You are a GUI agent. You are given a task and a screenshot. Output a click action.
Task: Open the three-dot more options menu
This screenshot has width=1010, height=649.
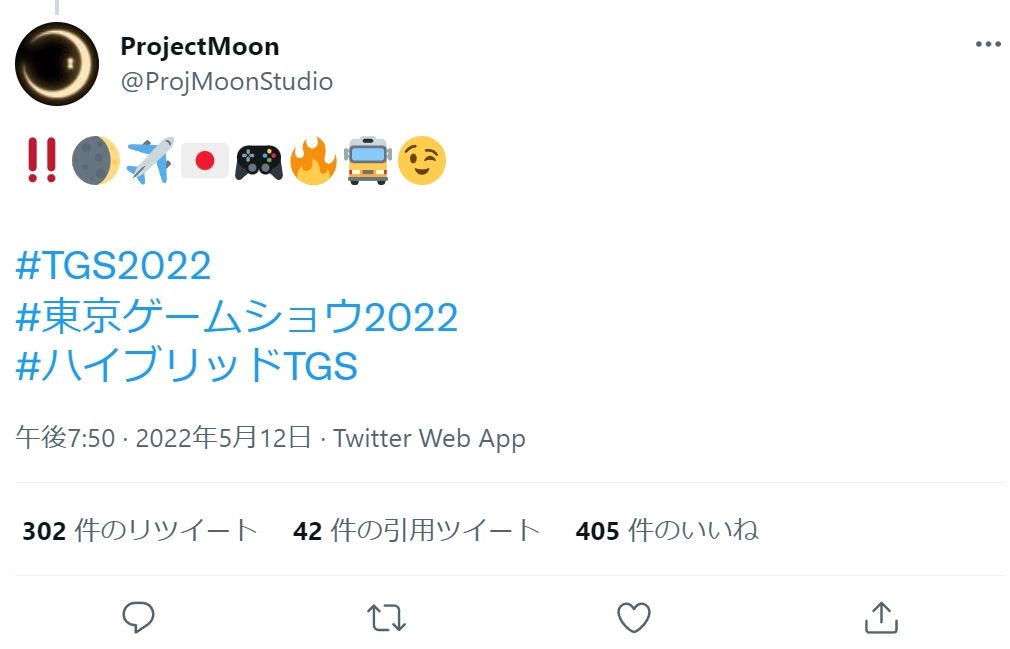click(987, 45)
